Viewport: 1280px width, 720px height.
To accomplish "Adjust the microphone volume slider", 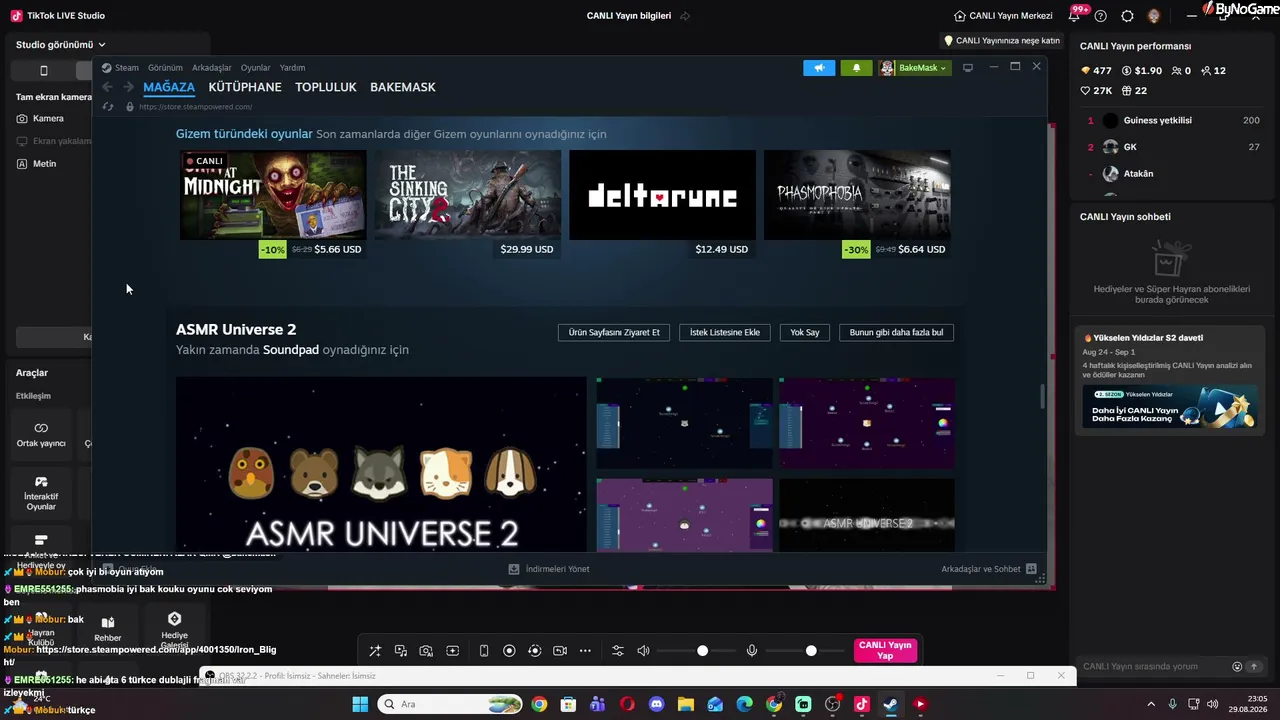I will pos(806,651).
